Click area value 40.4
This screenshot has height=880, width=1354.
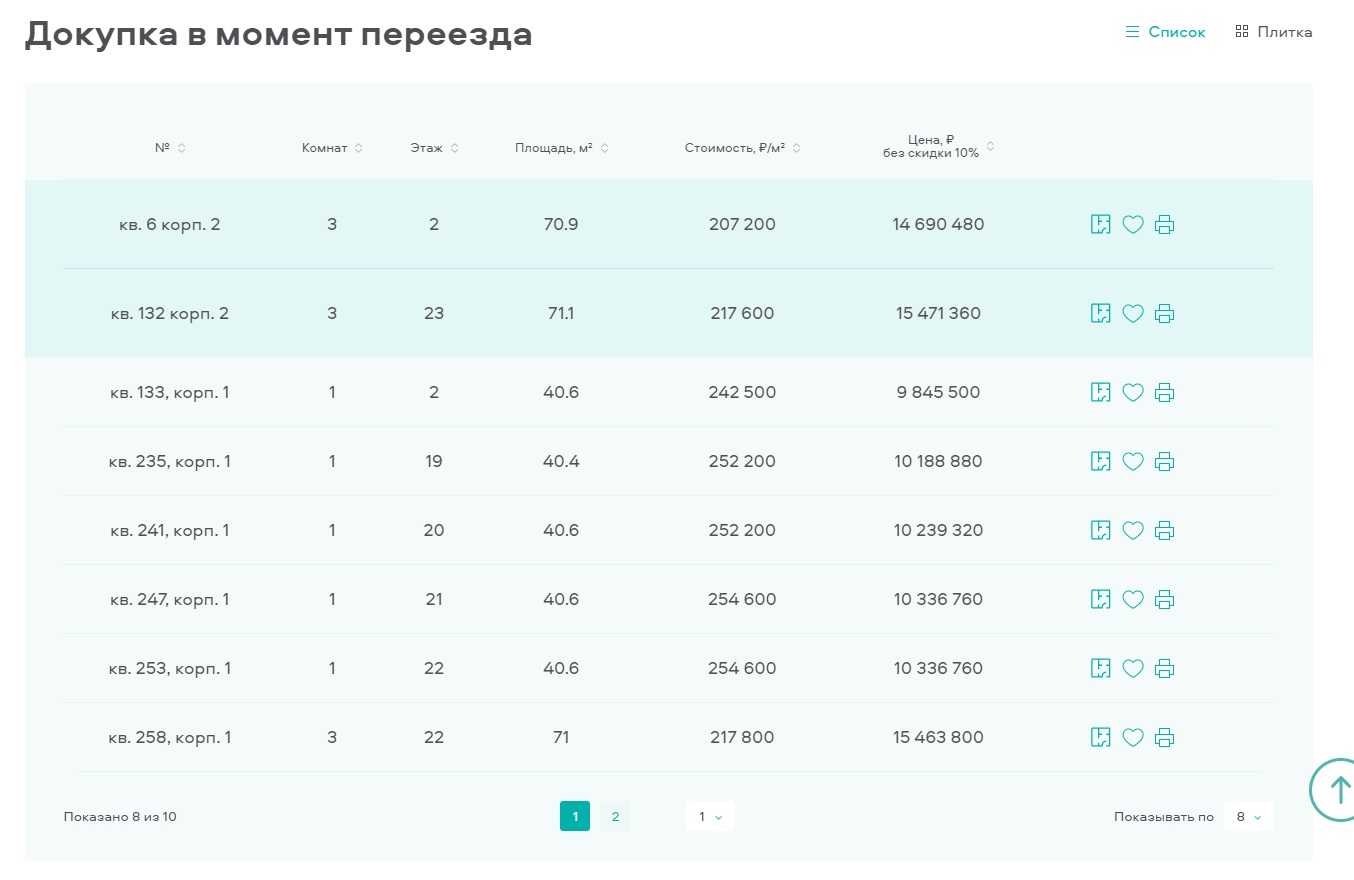click(561, 462)
